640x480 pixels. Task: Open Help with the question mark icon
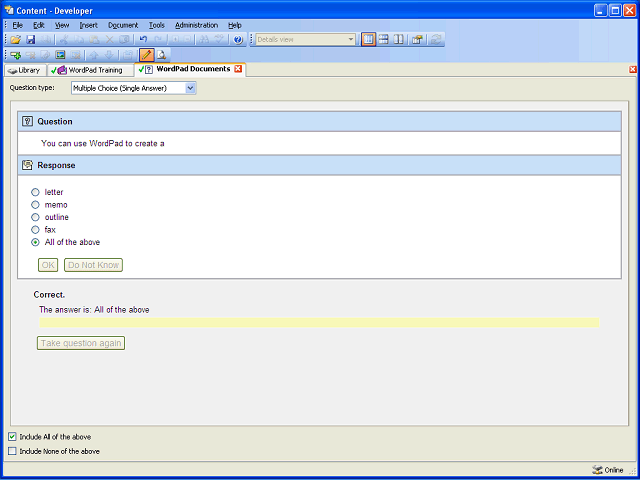(238, 40)
